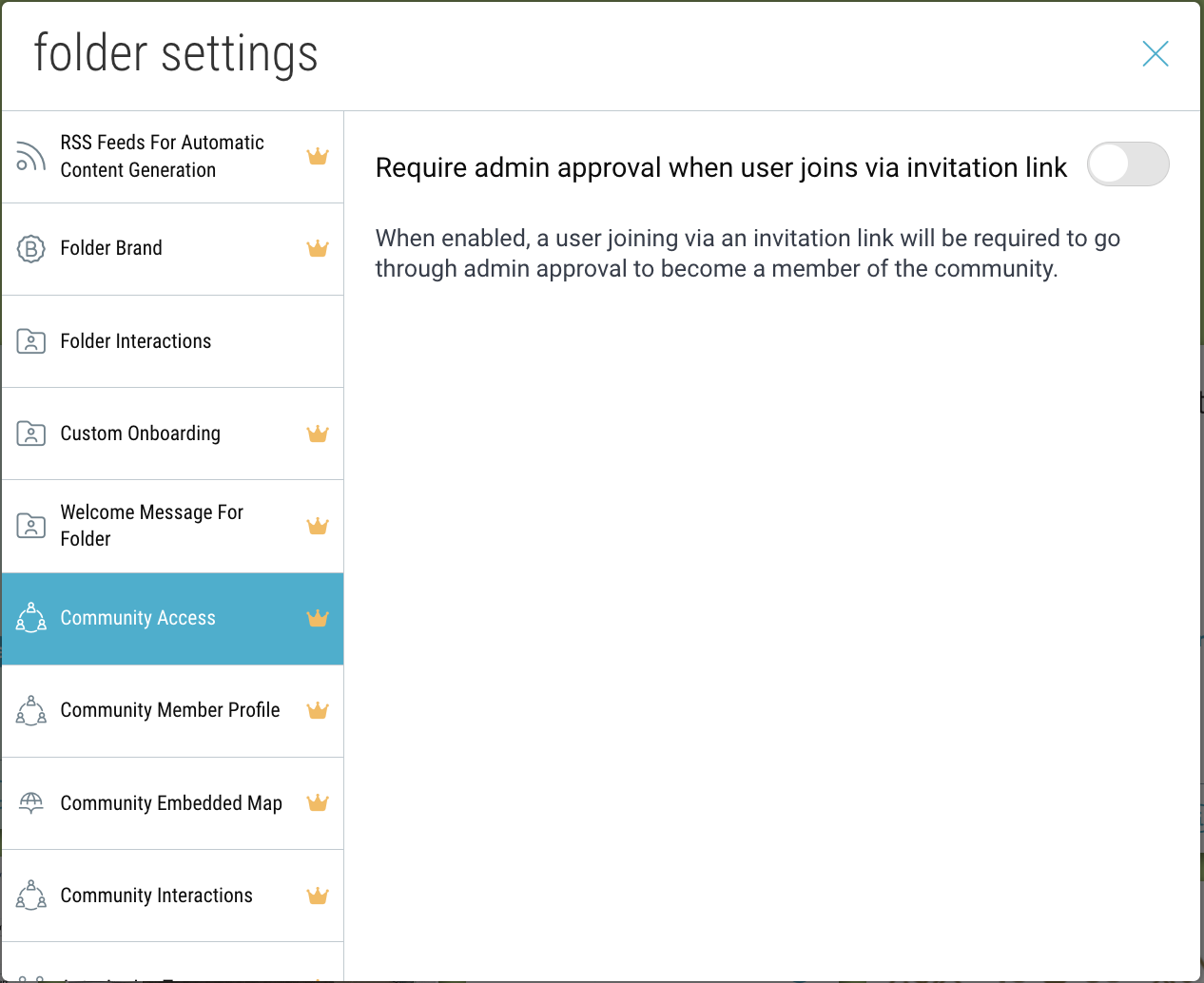Click the RSS feed icon in sidebar
1204x983 pixels.
(30, 157)
